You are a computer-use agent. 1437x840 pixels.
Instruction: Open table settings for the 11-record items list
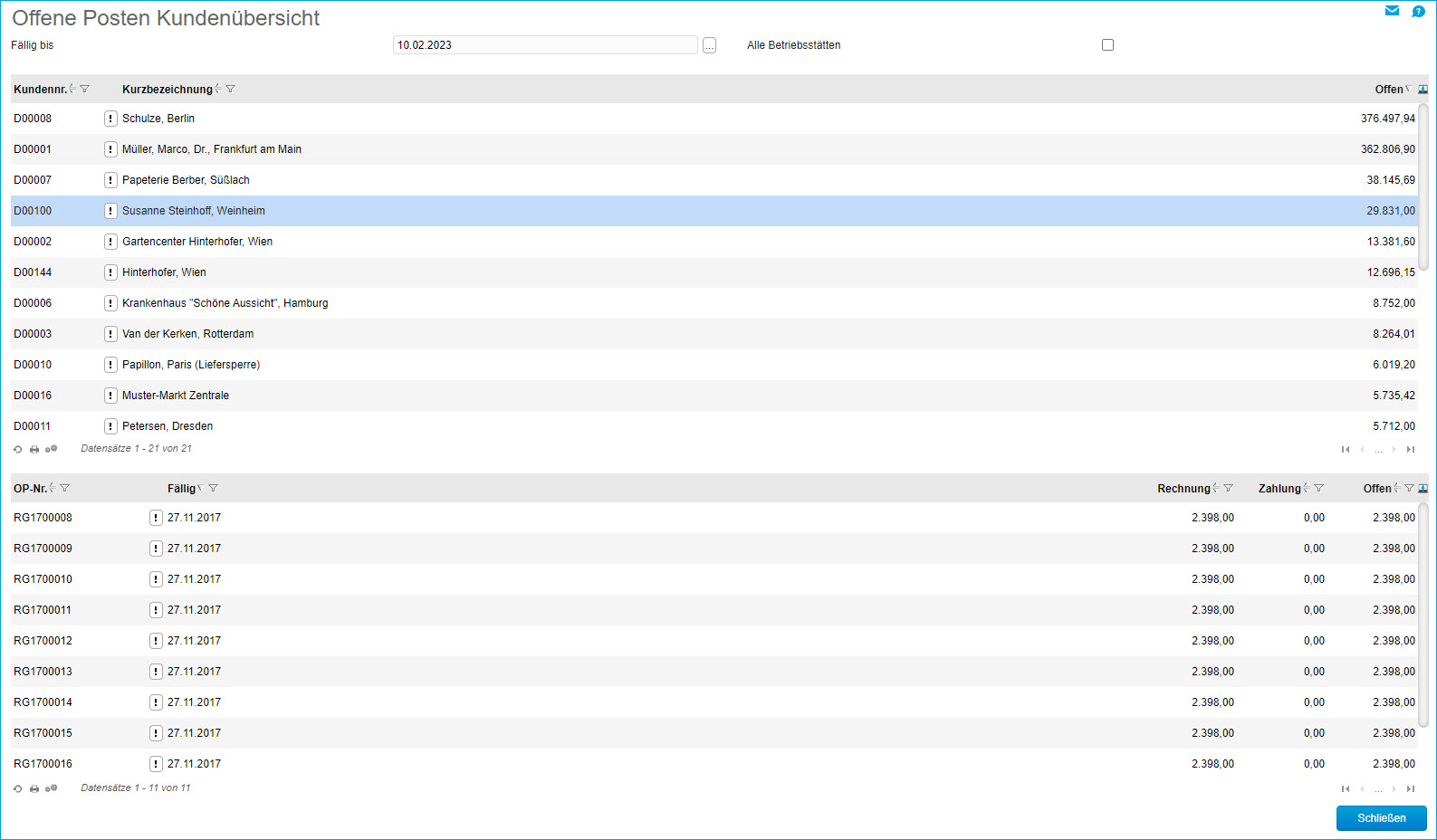click(52, 788)
